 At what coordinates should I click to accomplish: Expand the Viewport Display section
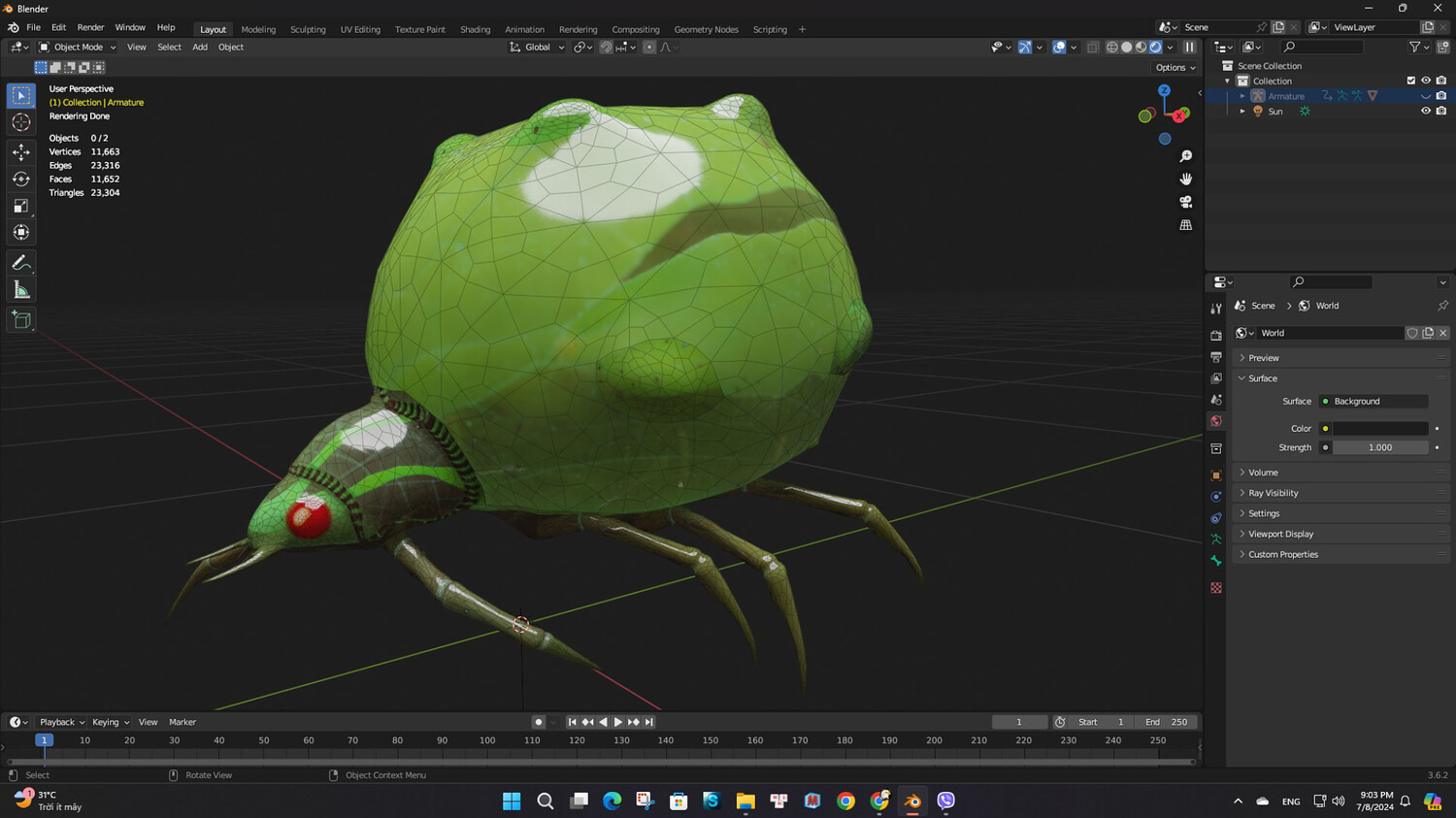click(x=1280, y=534)
